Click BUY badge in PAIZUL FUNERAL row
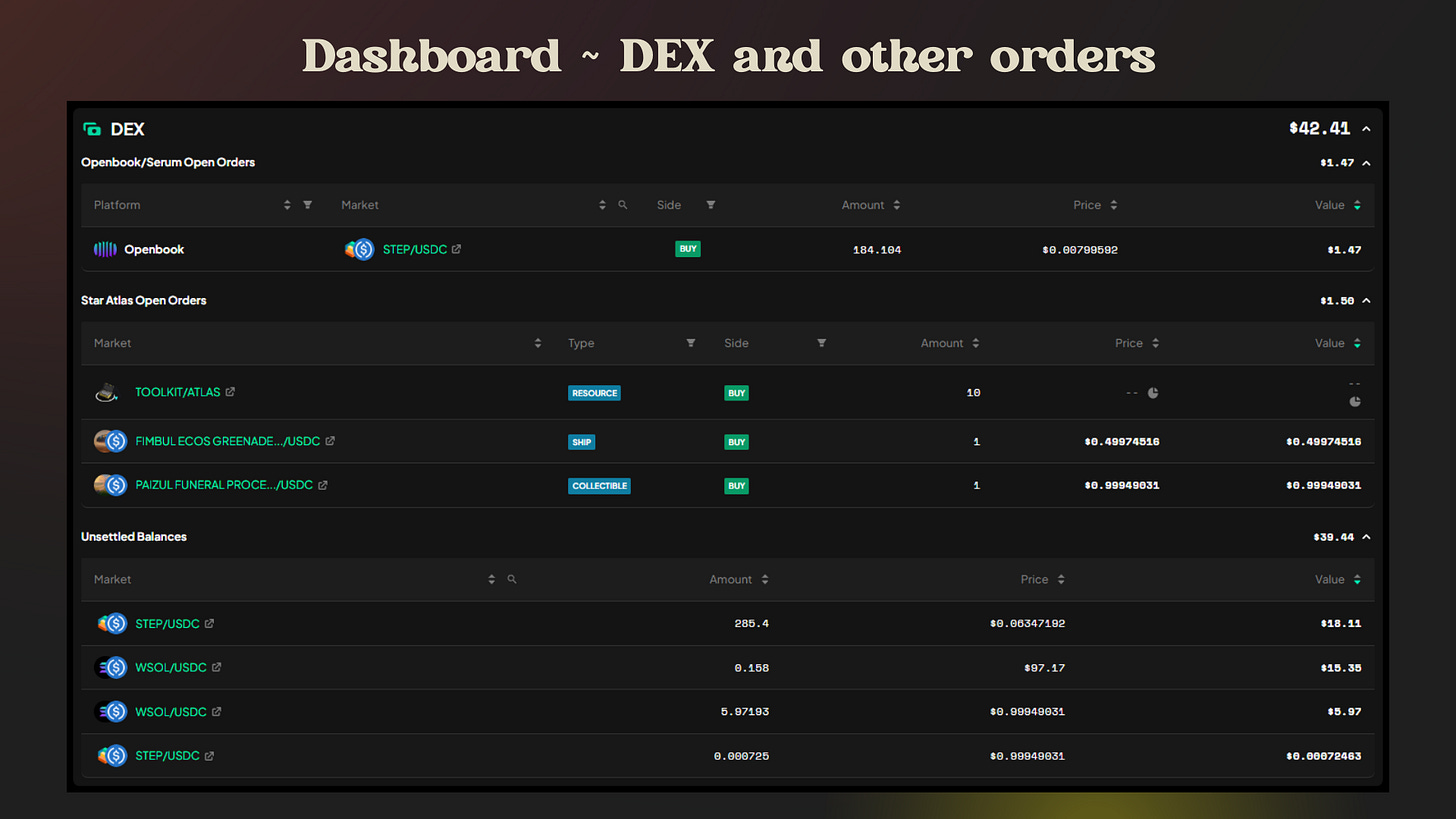1456x819 pixels. pos(737,486)
